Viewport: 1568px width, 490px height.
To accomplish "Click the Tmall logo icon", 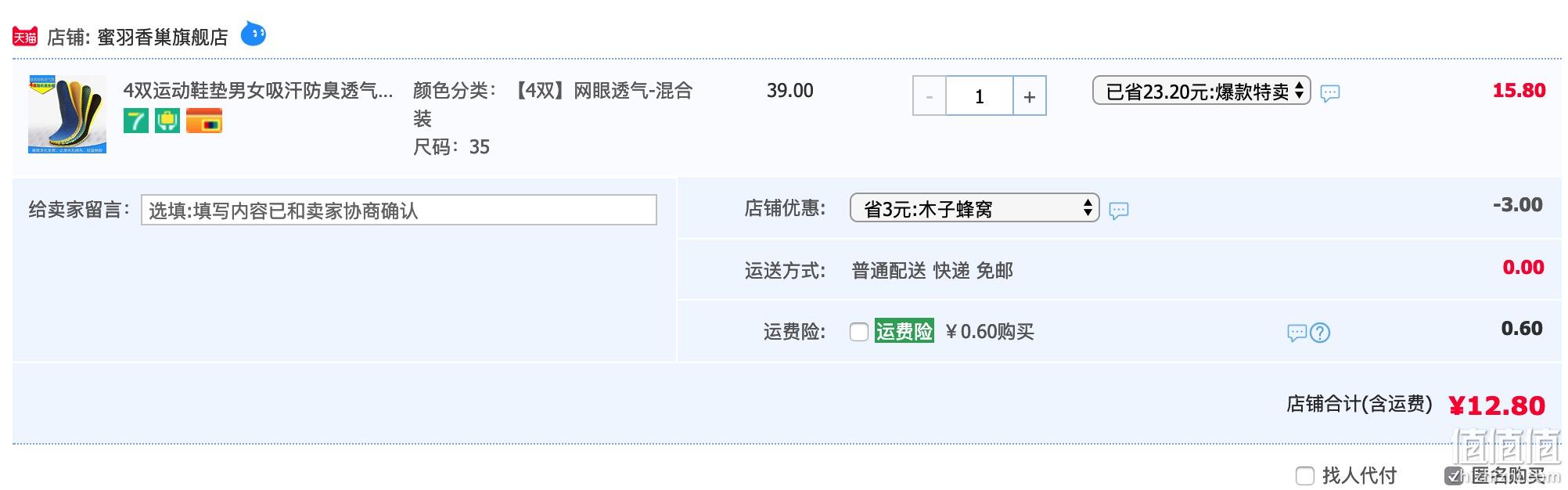I will pos(25,37).
